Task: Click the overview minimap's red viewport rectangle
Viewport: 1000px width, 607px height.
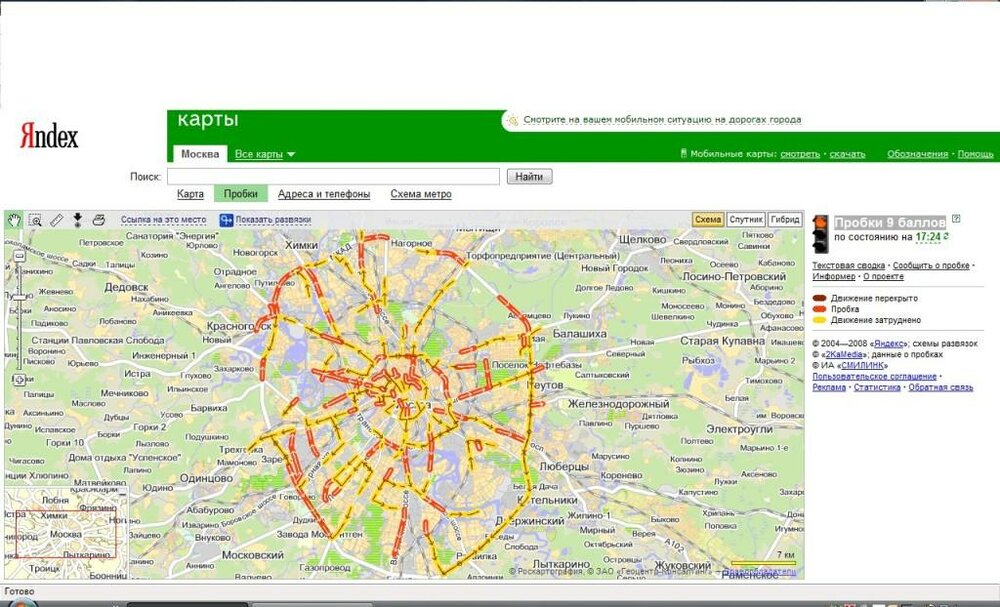Action: (66, 534)
